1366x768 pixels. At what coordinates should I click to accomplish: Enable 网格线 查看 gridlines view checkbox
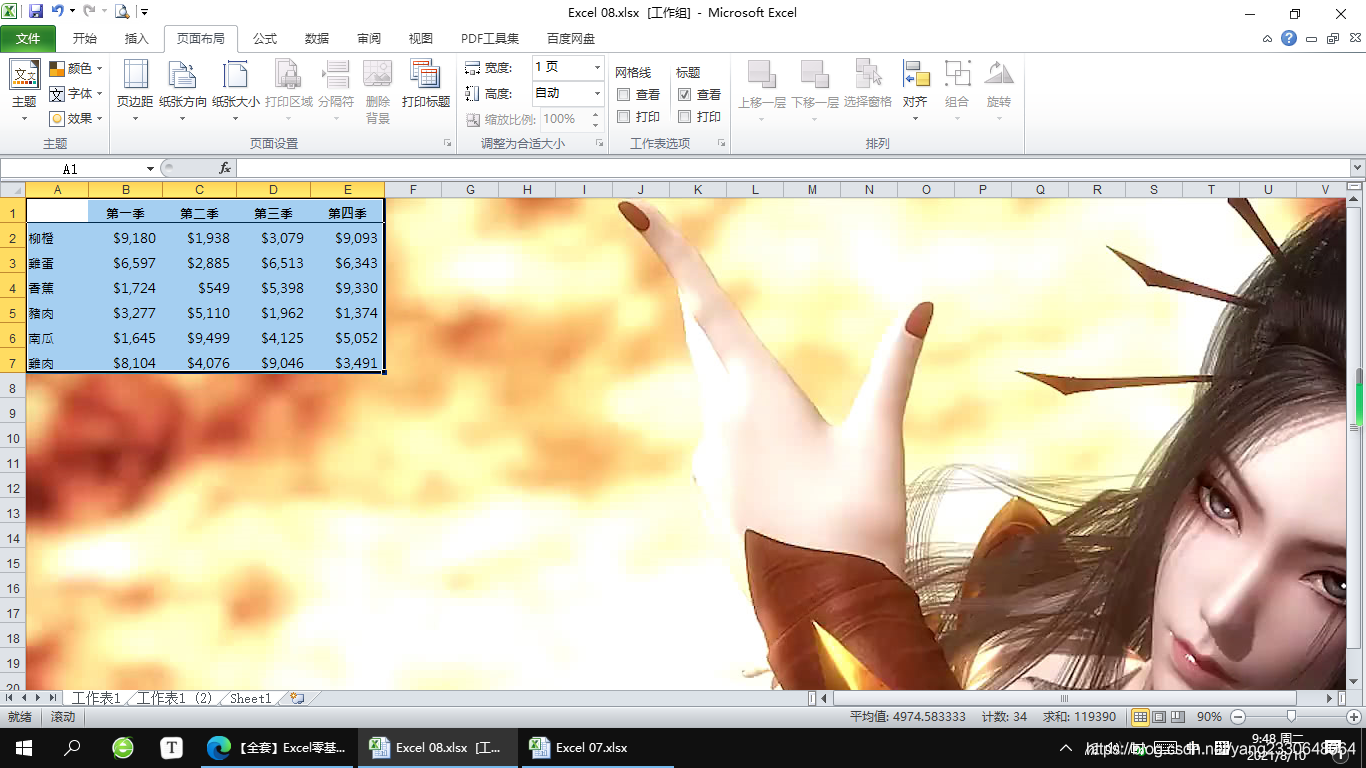click(623, 94)
